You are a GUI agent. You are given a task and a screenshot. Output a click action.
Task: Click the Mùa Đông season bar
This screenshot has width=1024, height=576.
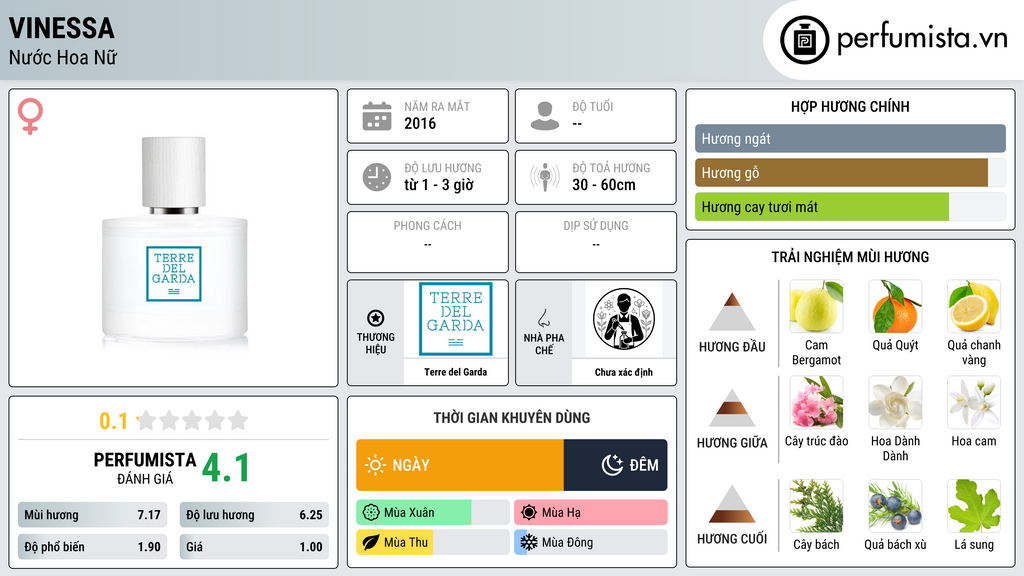pyautogui.click(x=591, y=542)
